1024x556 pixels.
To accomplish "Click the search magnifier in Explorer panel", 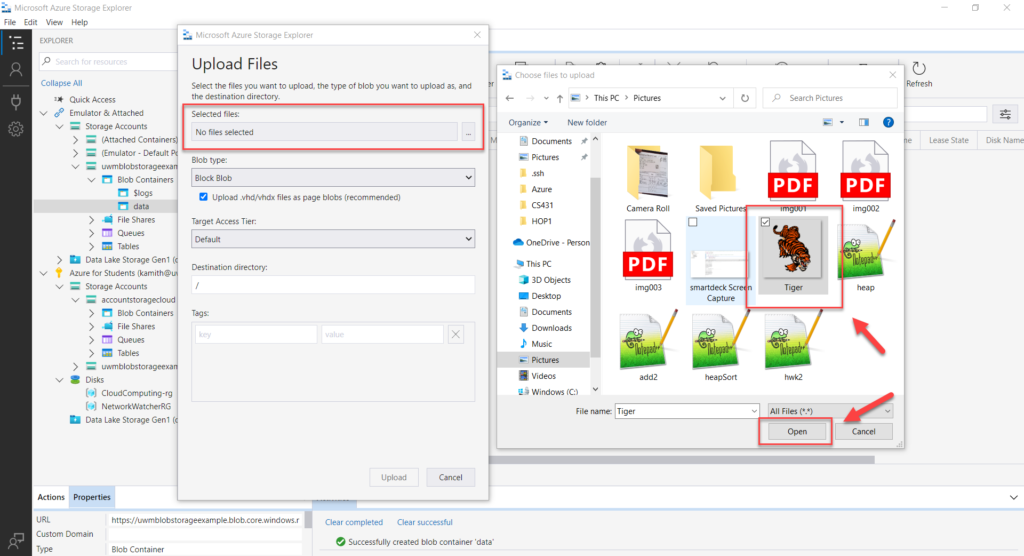I will pyautogui.click(x=46, y=61).
